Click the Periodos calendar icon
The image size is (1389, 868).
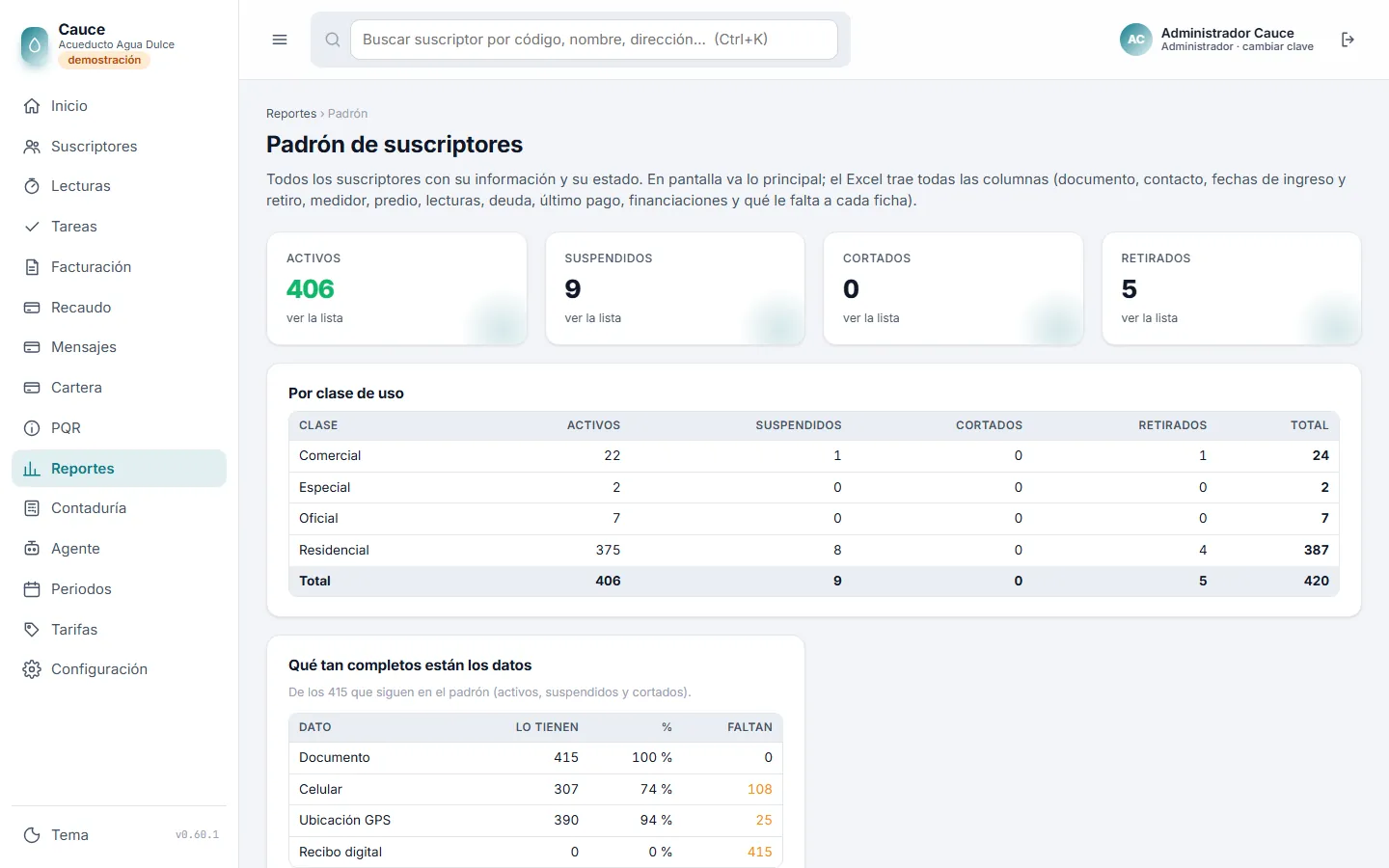[x=32, y=589]
